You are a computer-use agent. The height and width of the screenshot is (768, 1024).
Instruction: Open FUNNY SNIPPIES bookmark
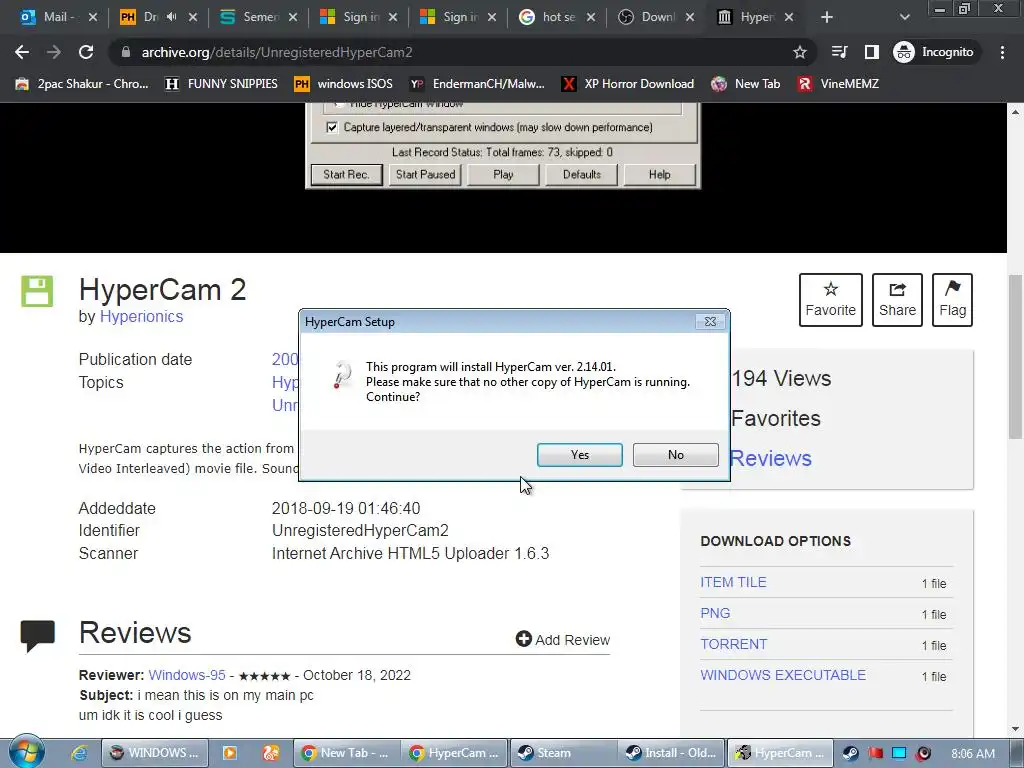coord(221,84)
